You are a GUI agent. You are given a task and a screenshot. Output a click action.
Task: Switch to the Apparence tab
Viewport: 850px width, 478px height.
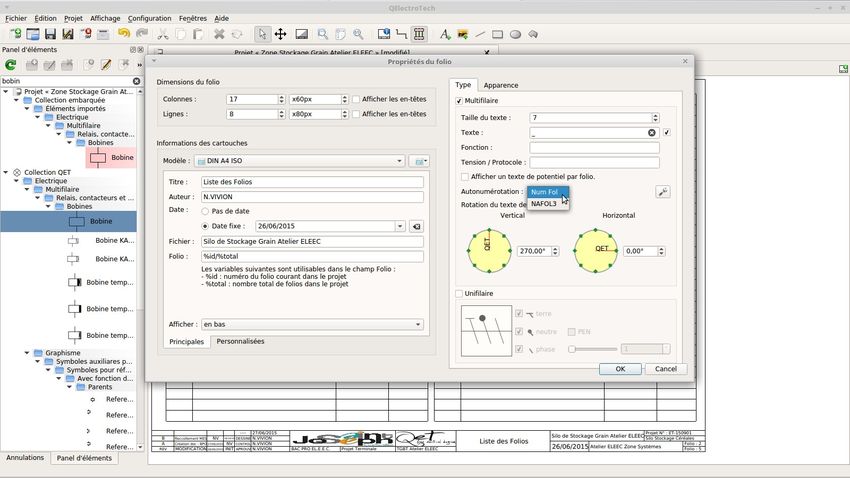point(501,85)
